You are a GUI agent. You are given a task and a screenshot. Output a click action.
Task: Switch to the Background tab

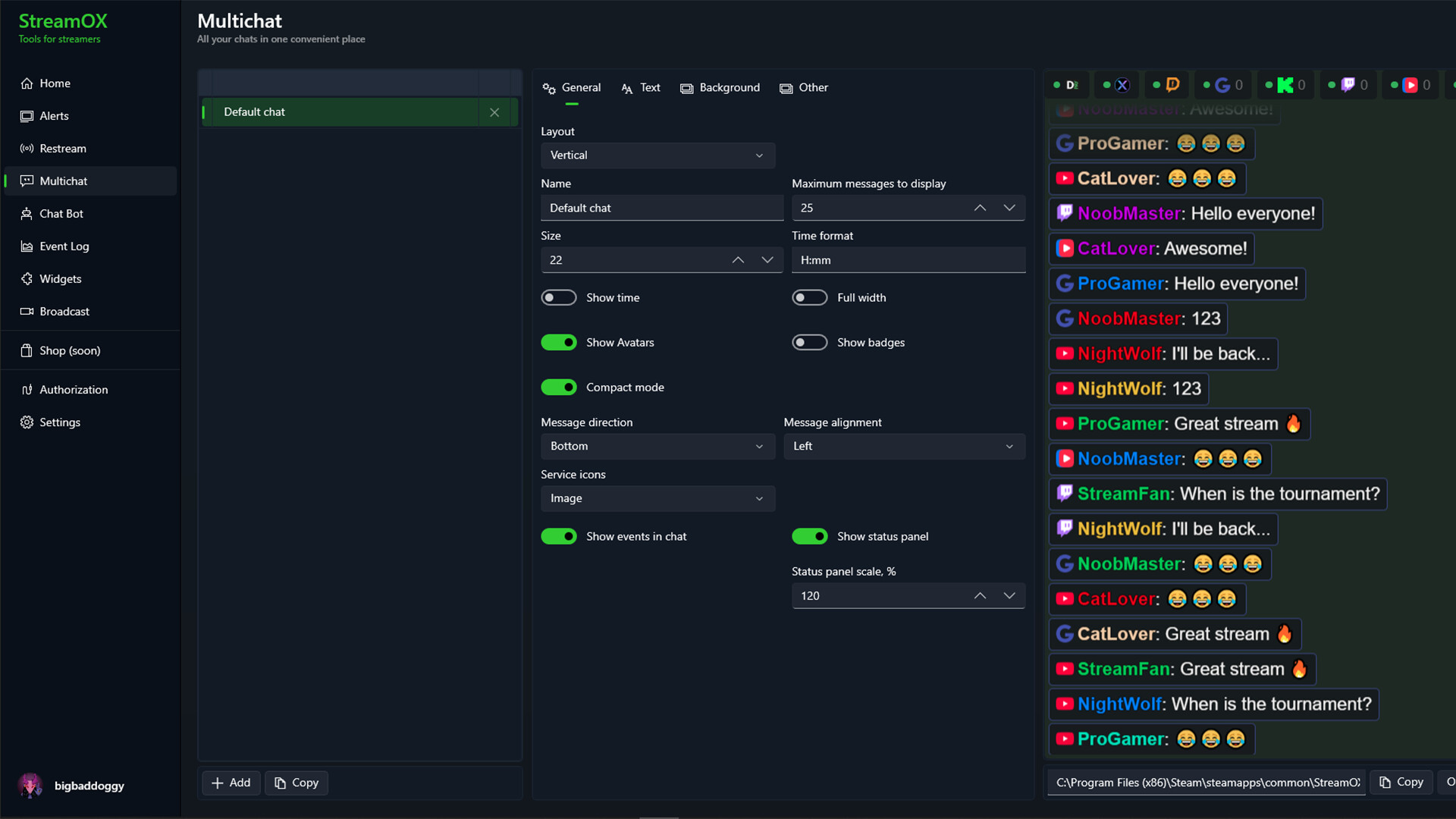[720, 88]
